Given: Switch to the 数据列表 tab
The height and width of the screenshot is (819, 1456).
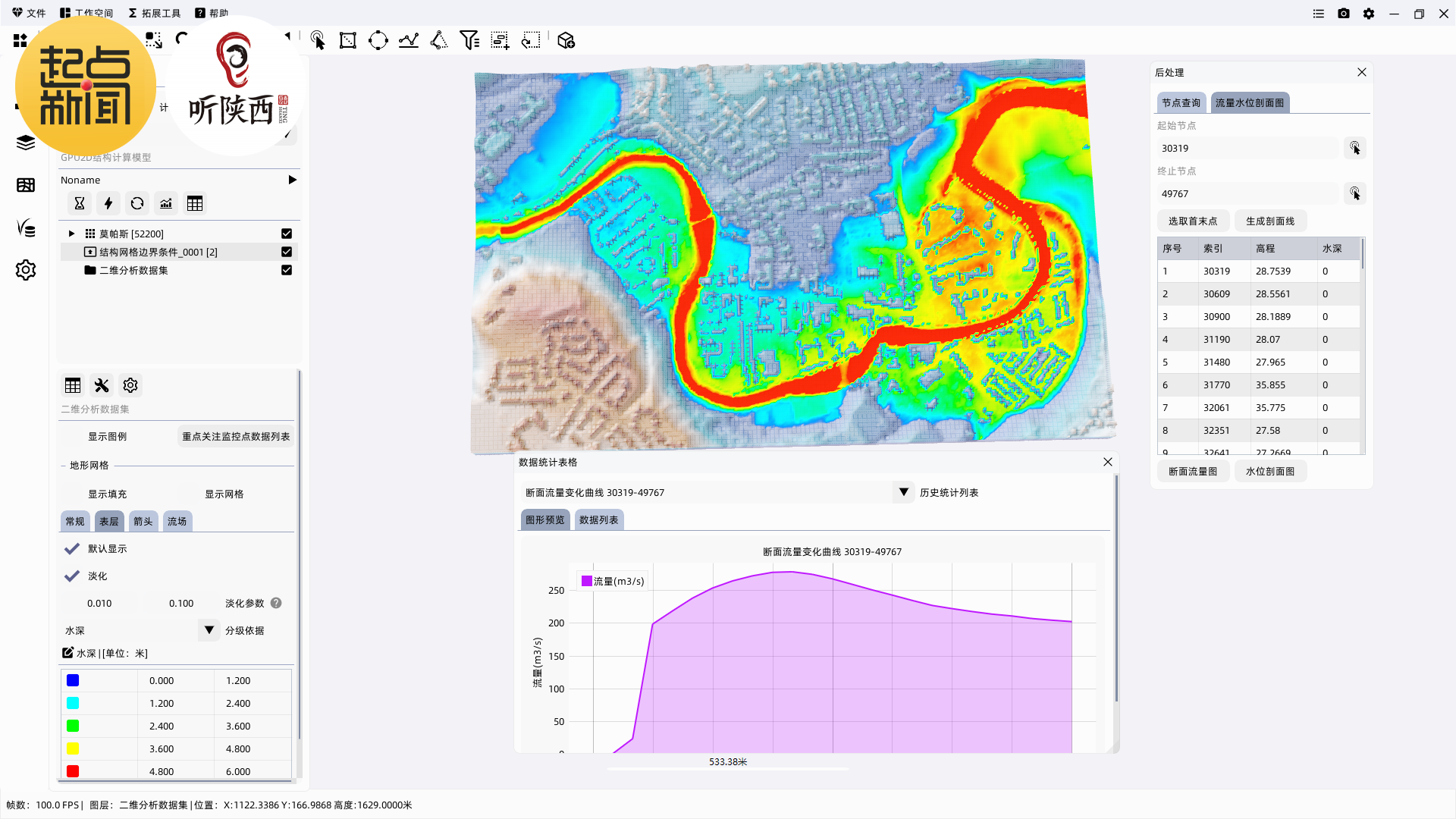Looking at the screenshot, I should [598, 520].
